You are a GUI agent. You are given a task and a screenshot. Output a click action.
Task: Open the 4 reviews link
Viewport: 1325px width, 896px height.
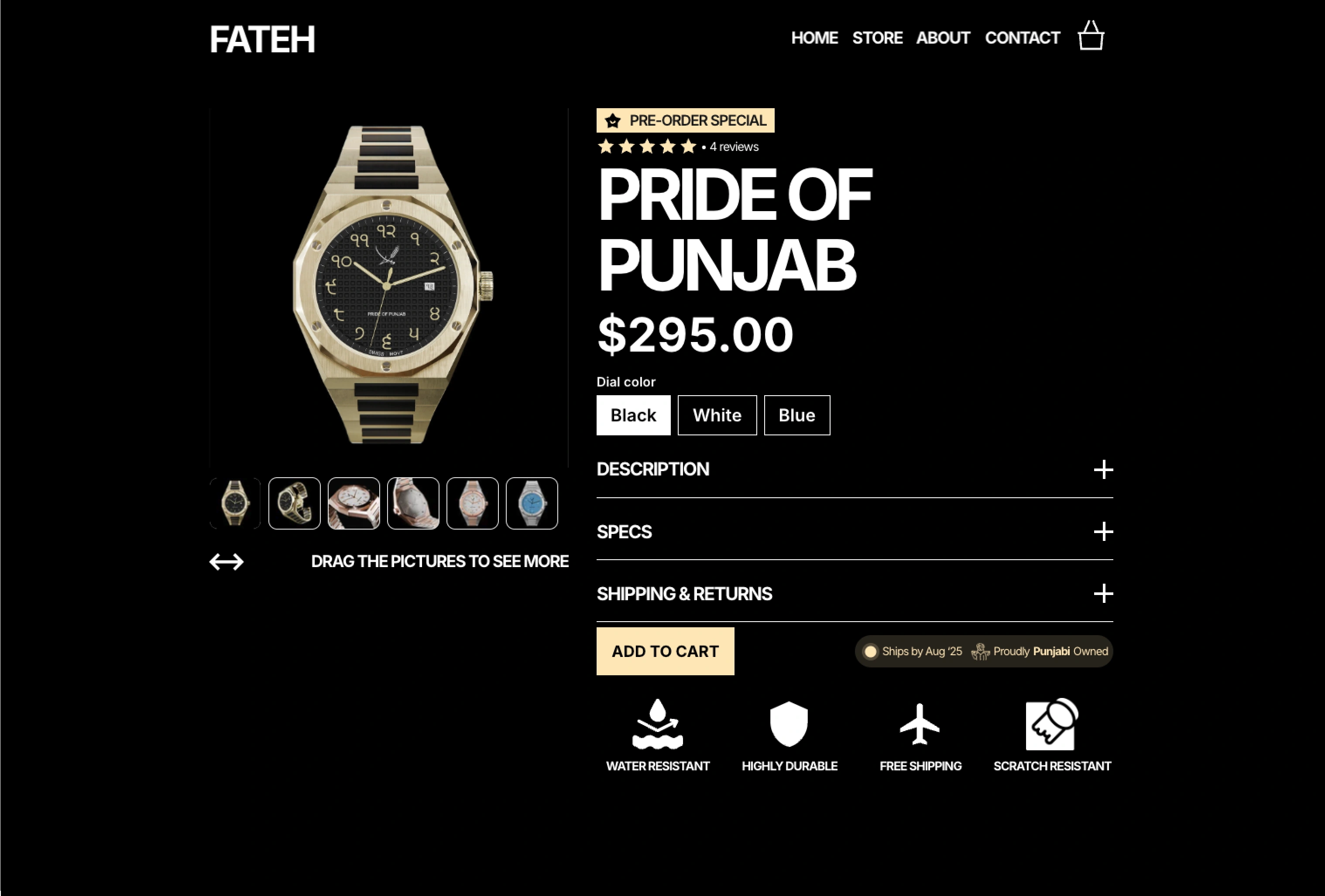click(x=734, y=147)
